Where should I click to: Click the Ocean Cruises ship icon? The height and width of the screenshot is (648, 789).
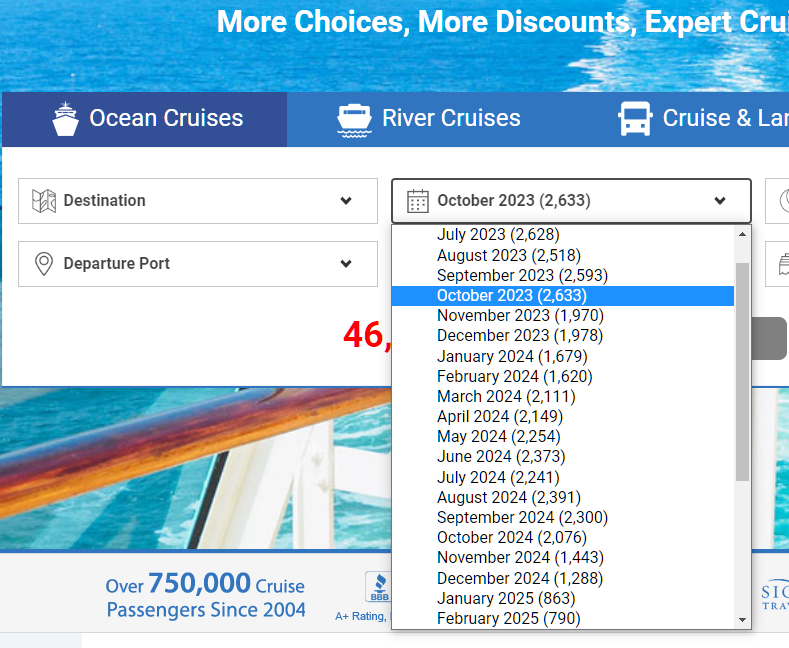(65, 119)
